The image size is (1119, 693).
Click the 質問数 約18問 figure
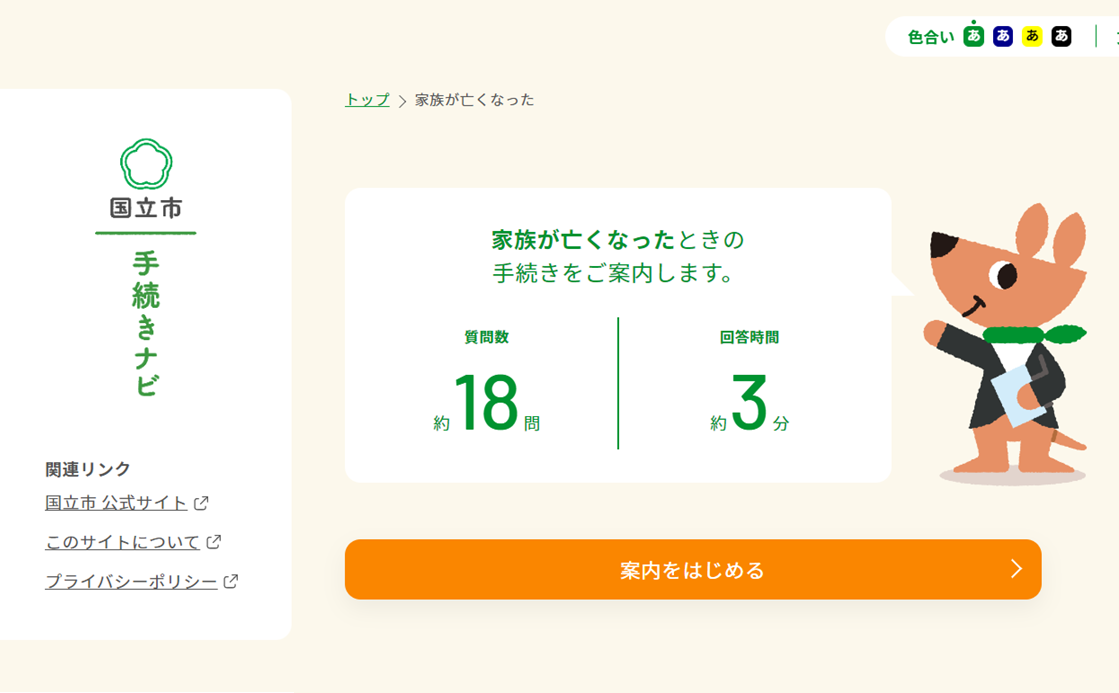coord(487,402)
